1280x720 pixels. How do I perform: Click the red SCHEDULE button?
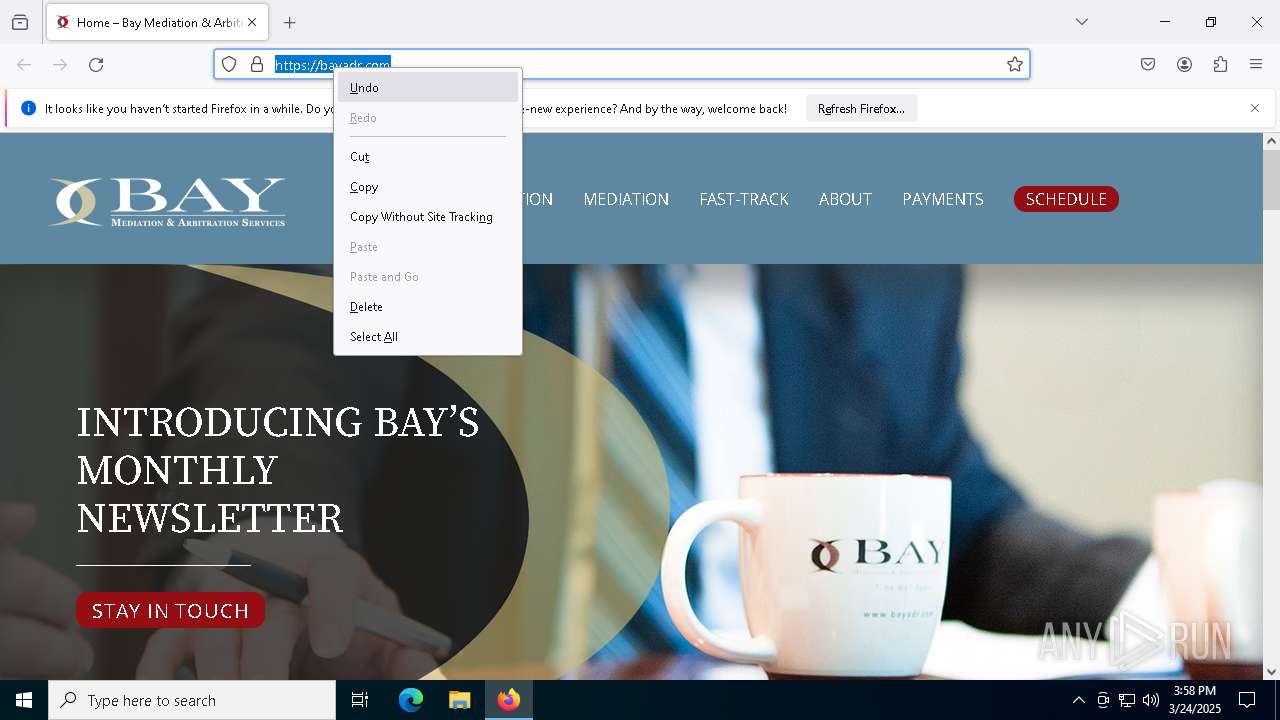coord(1066,199)
